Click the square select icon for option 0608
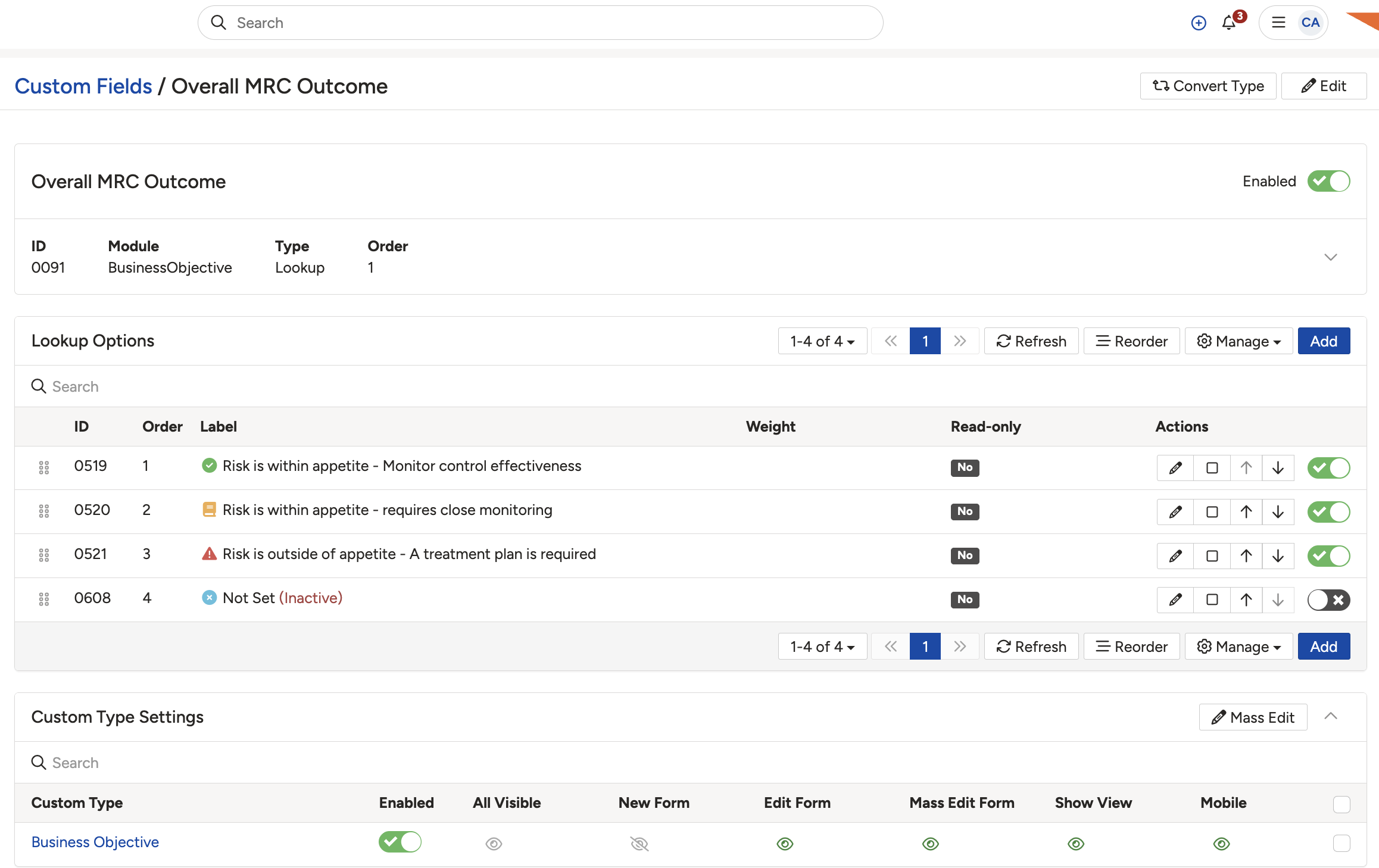The width and height of the screenshot is (1379, 868). [x=1212, y=600]
